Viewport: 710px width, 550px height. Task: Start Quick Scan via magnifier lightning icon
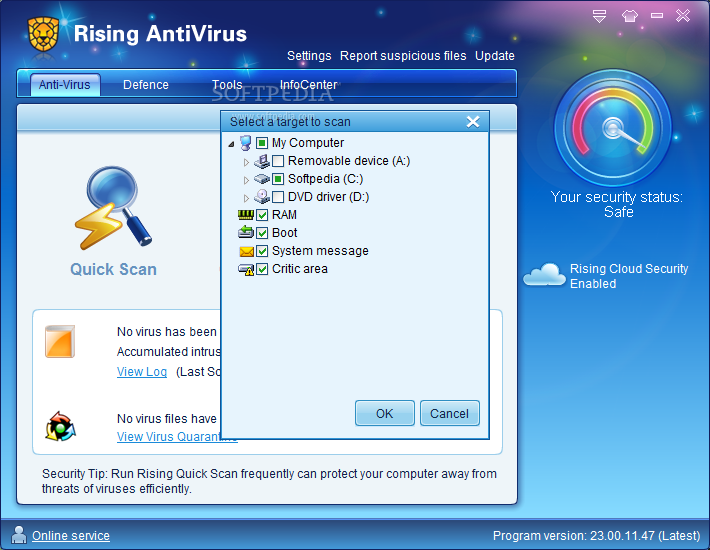113,208
